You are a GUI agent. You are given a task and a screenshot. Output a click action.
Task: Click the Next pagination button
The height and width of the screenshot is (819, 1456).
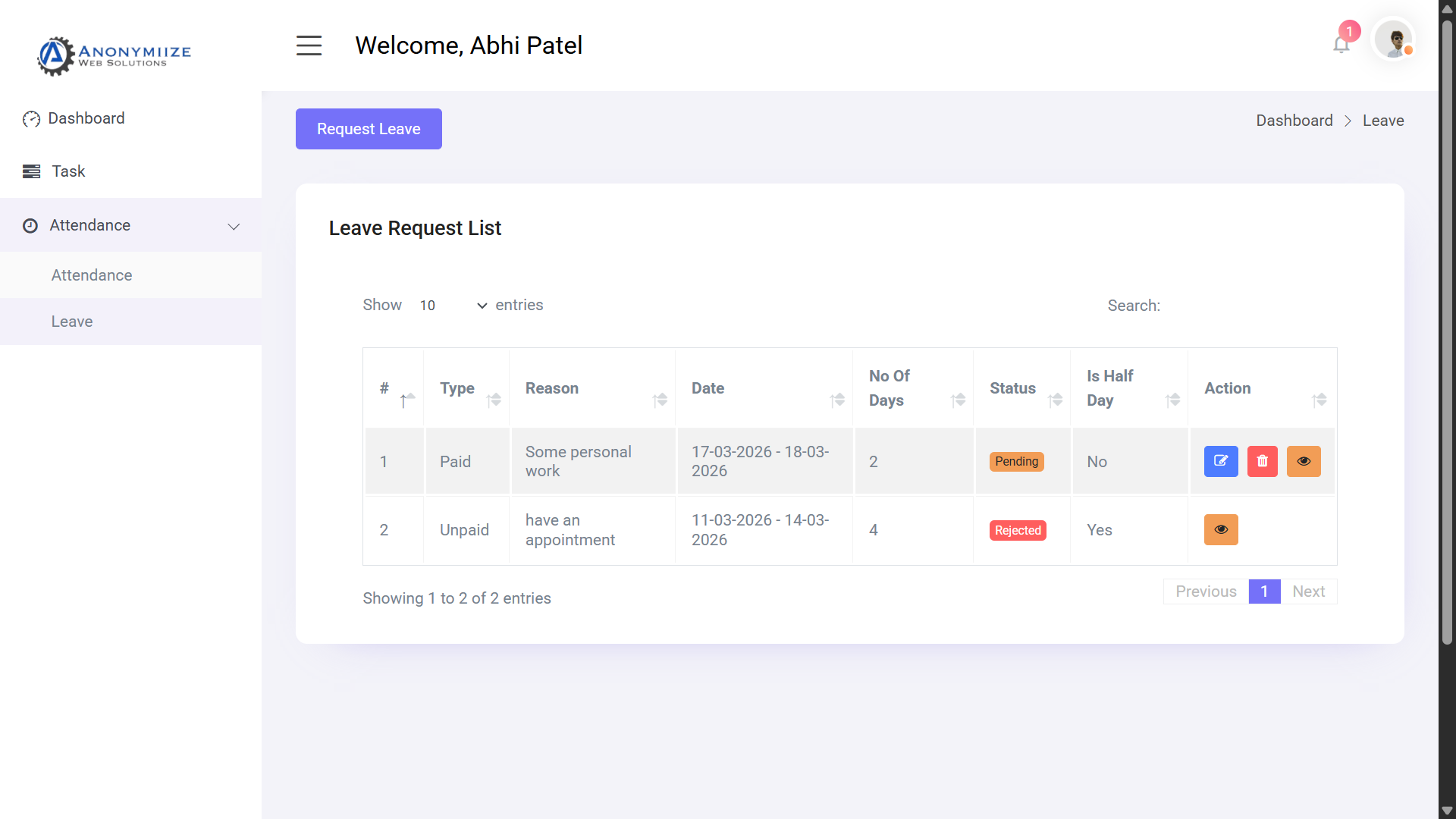[x=1308, y=591]
